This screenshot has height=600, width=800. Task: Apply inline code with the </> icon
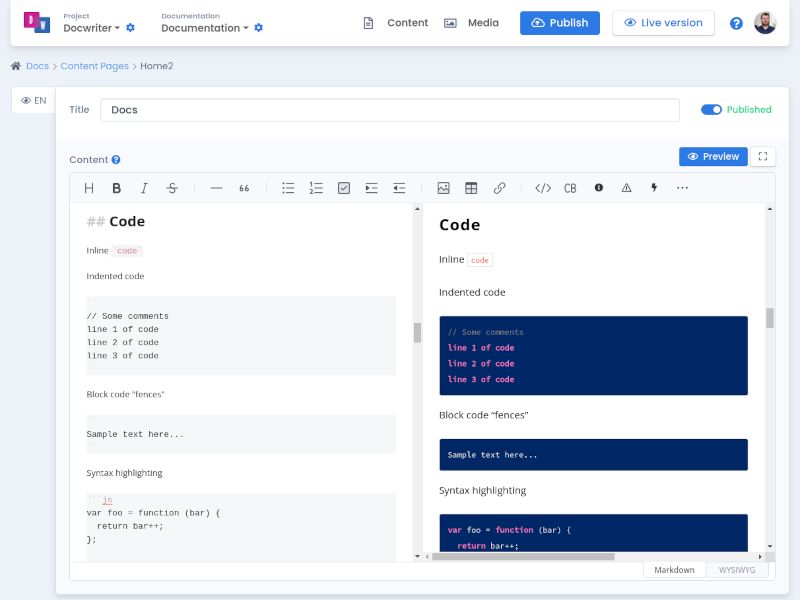click(x=543, y=188)
